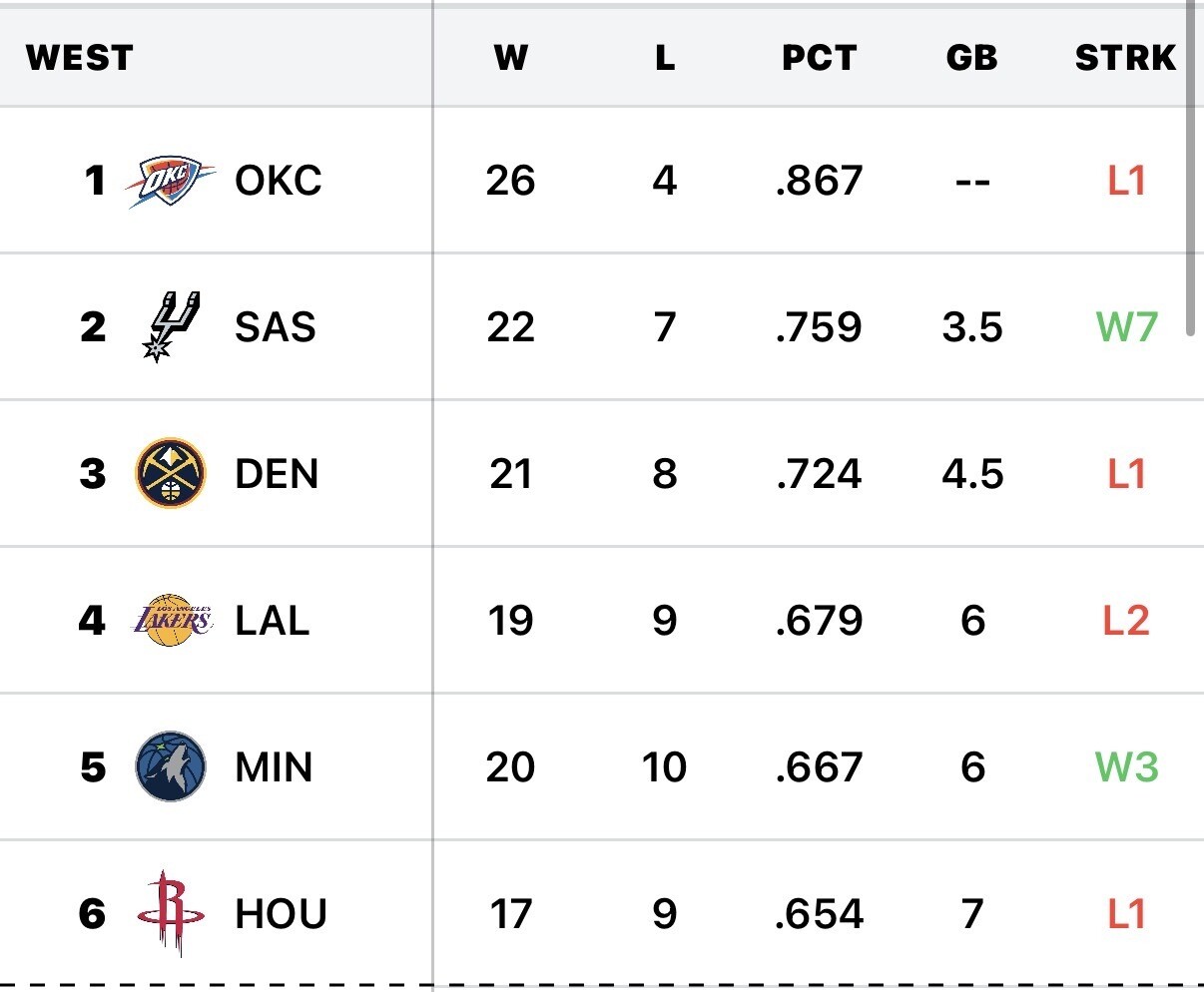
Task: Click the Lakers team logo
Action: pyautogui.click(x=172, y=620)
